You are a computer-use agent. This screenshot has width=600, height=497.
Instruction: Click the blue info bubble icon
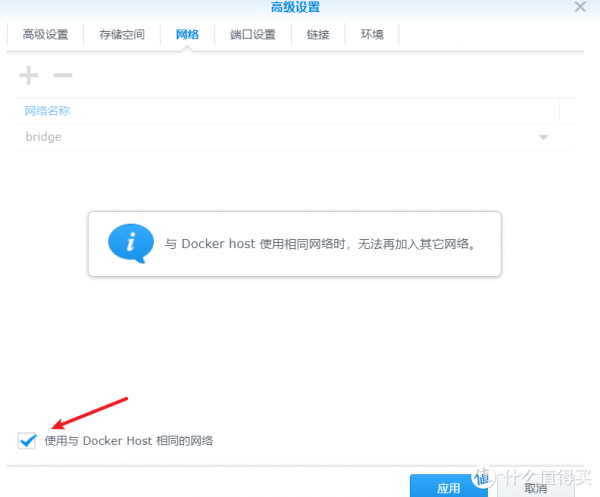(x=131, y=242)
